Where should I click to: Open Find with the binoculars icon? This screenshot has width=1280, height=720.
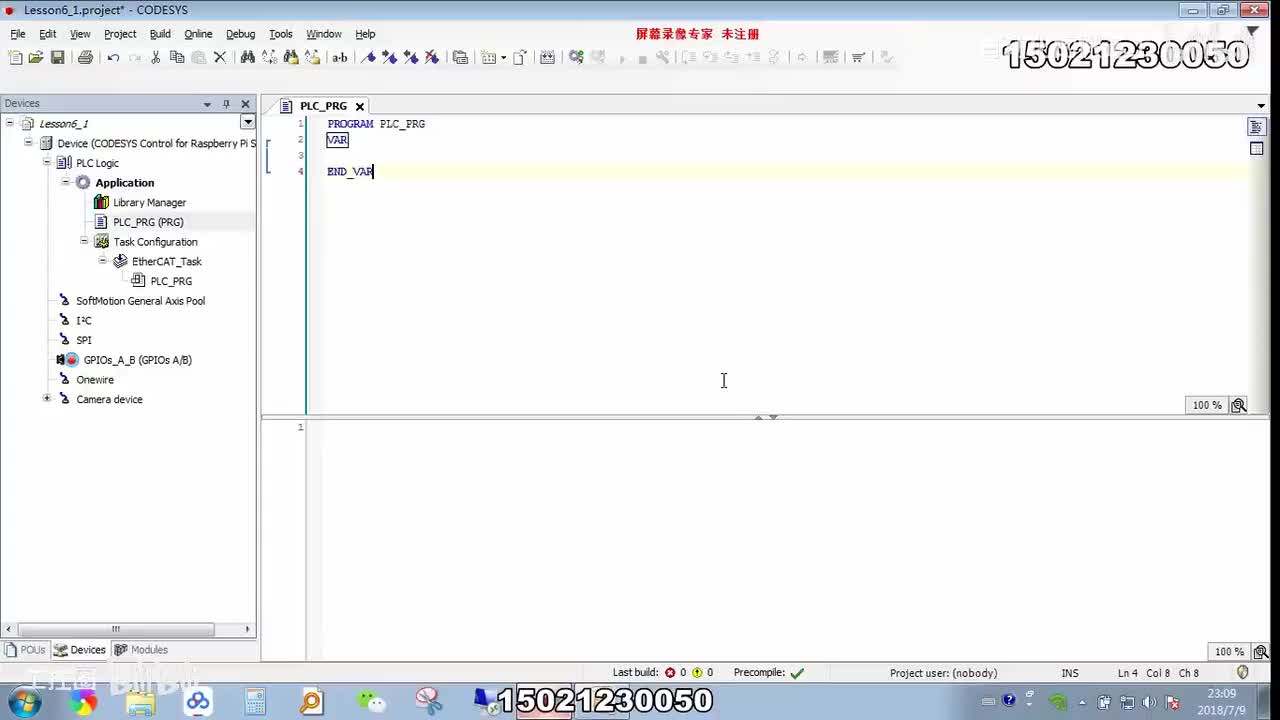(247, 58)
